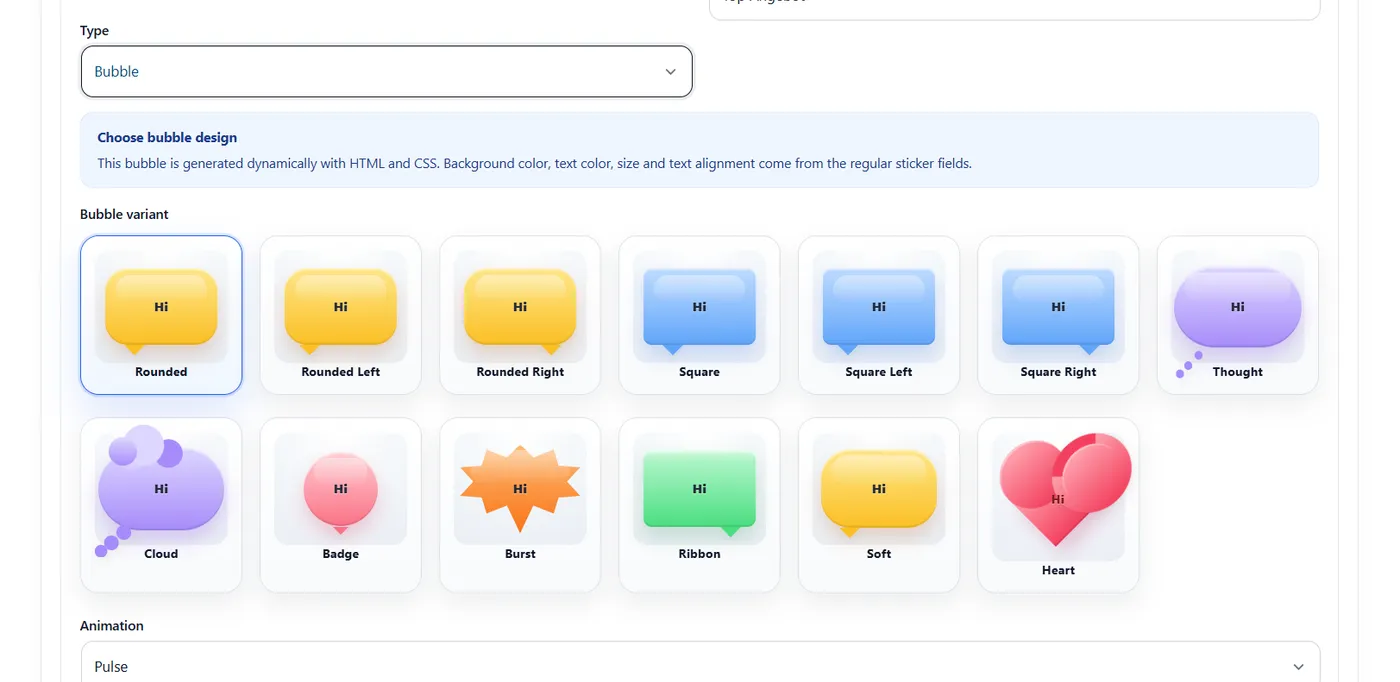Viewport: 1400px width, 682px height.
Task: Click the "Animation" field label
Action: pos(112,626)
